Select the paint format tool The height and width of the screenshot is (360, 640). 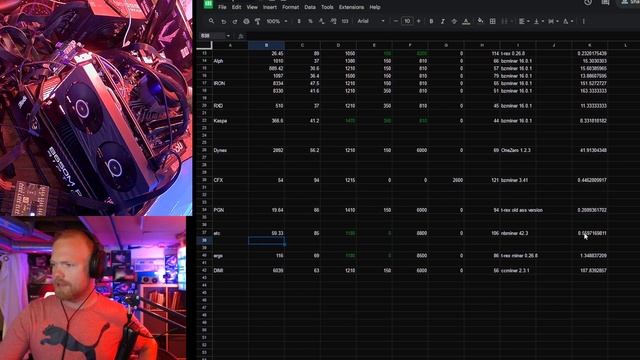(258, 21)
